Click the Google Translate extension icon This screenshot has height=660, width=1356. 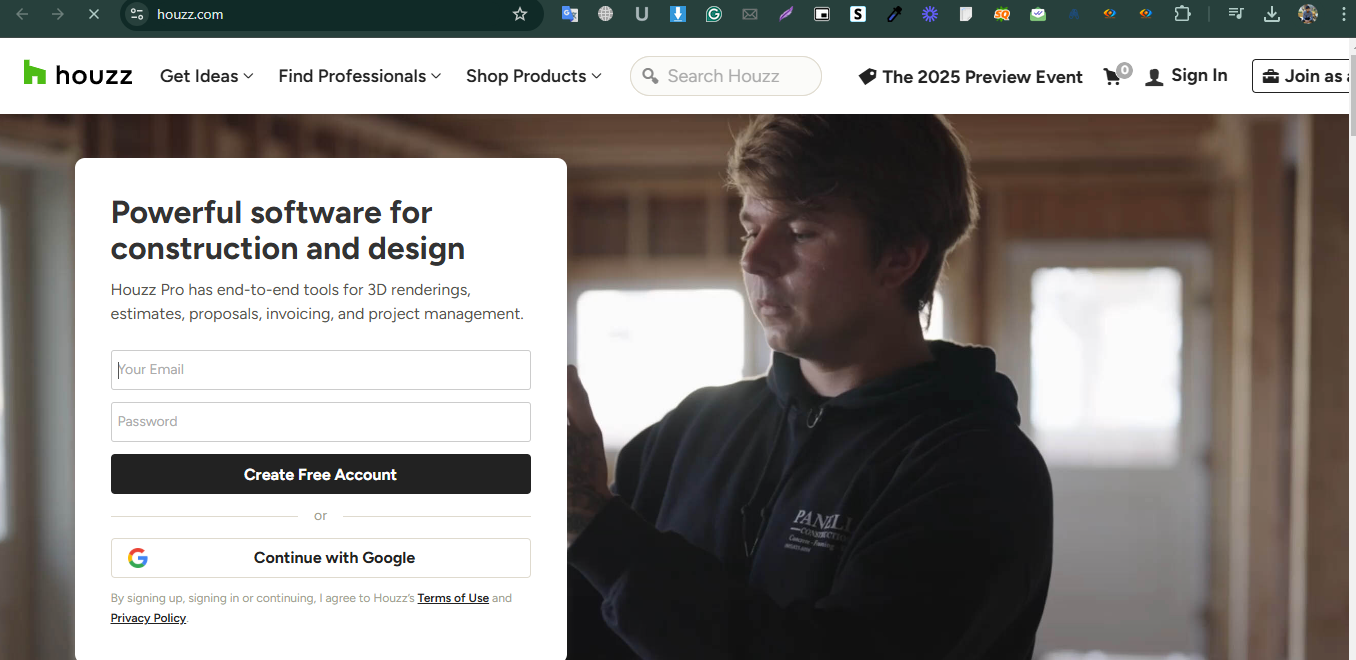pyautogui.click(x=570, y=14)
